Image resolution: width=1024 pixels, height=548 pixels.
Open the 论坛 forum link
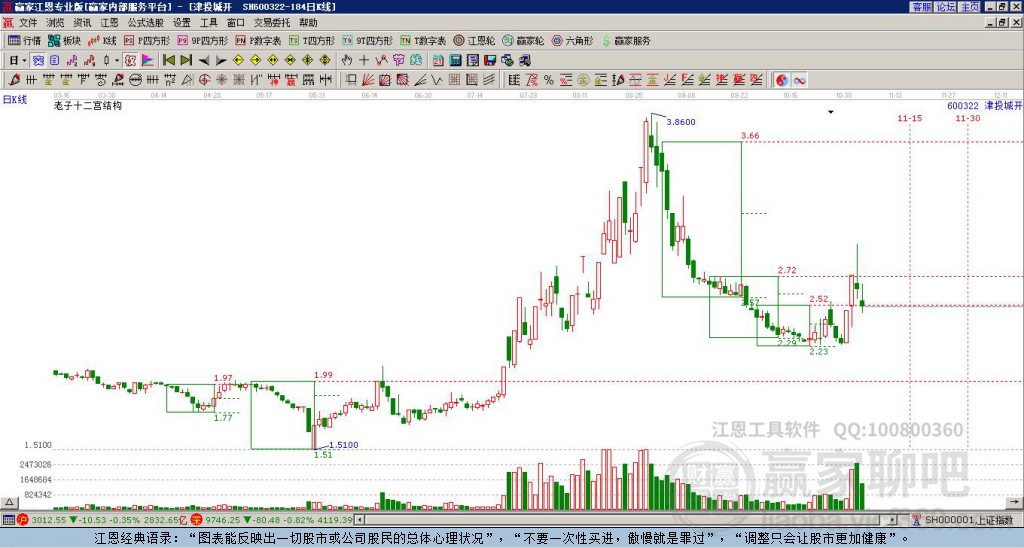click(x=946, y=7)
